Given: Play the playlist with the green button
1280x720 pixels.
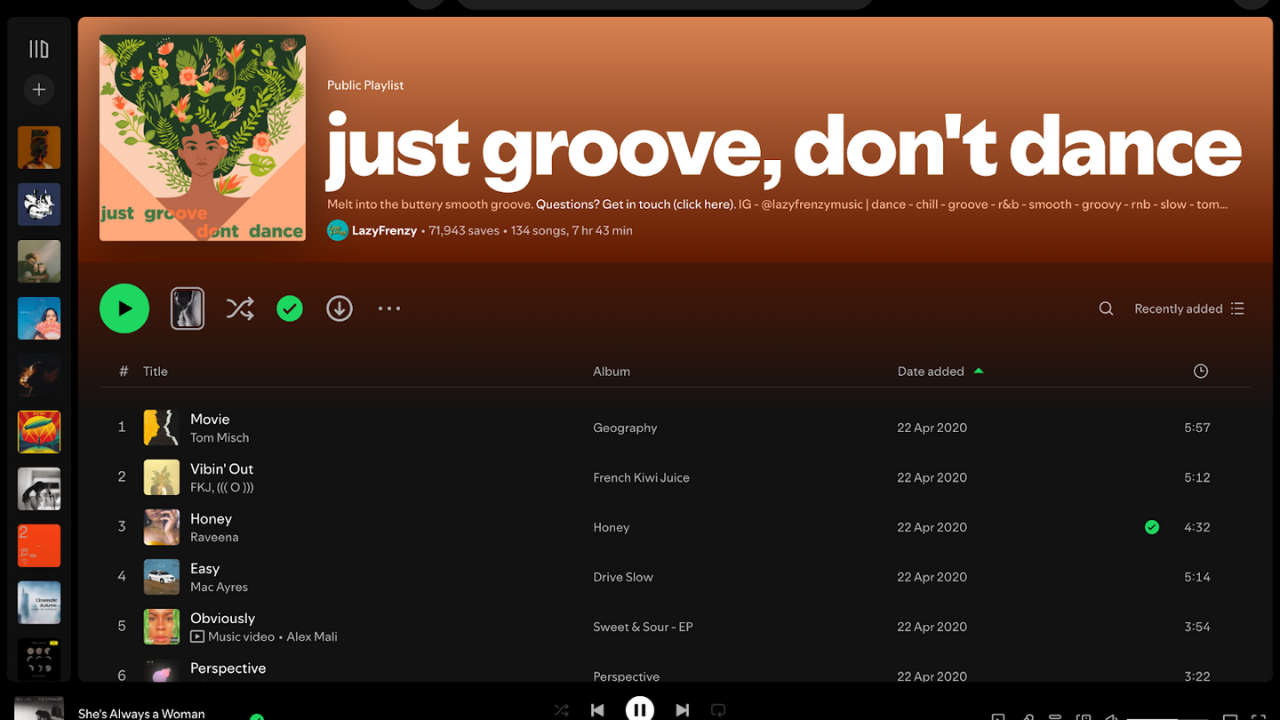Looking at the screenshot, I should click(x=124, y=308).
